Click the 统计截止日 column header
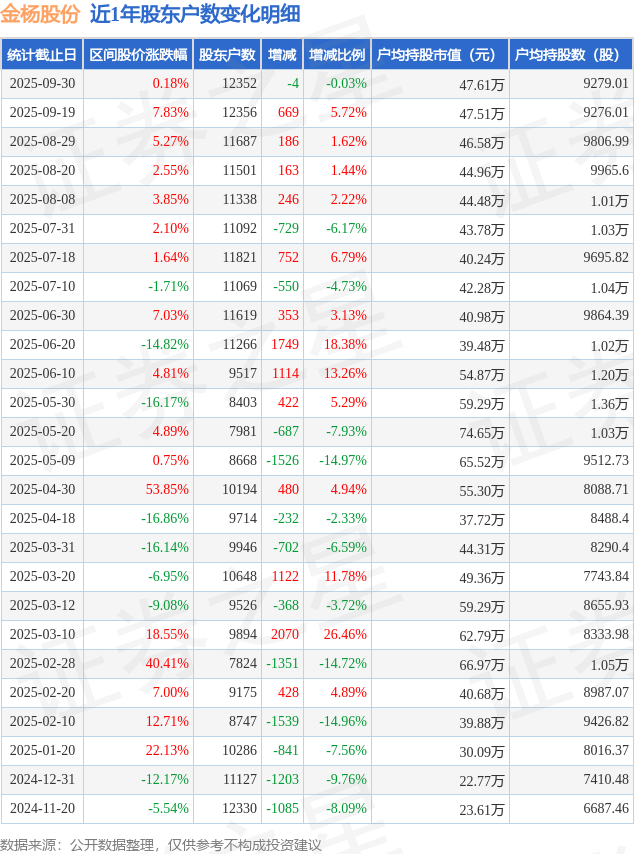Screen dimensions: 634x854 point(42,55)
